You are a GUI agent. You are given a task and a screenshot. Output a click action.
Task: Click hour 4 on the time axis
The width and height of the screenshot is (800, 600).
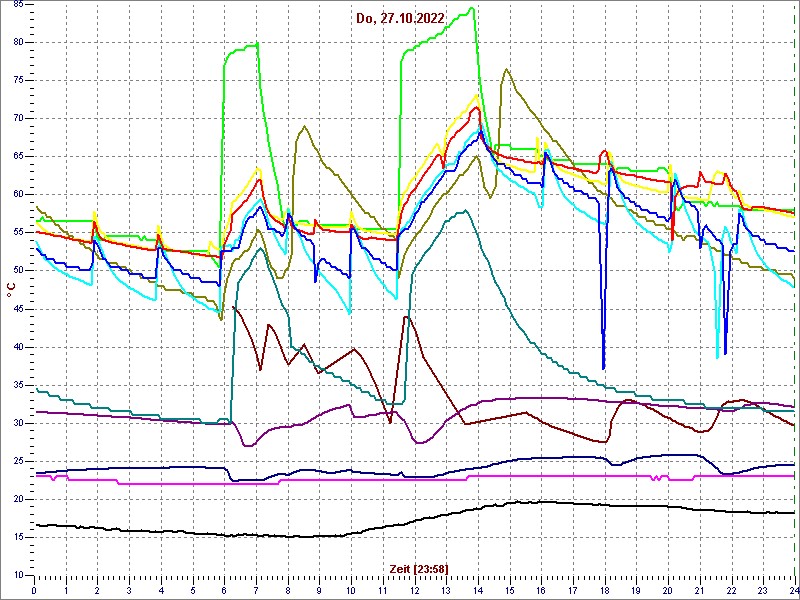(161, 590)
